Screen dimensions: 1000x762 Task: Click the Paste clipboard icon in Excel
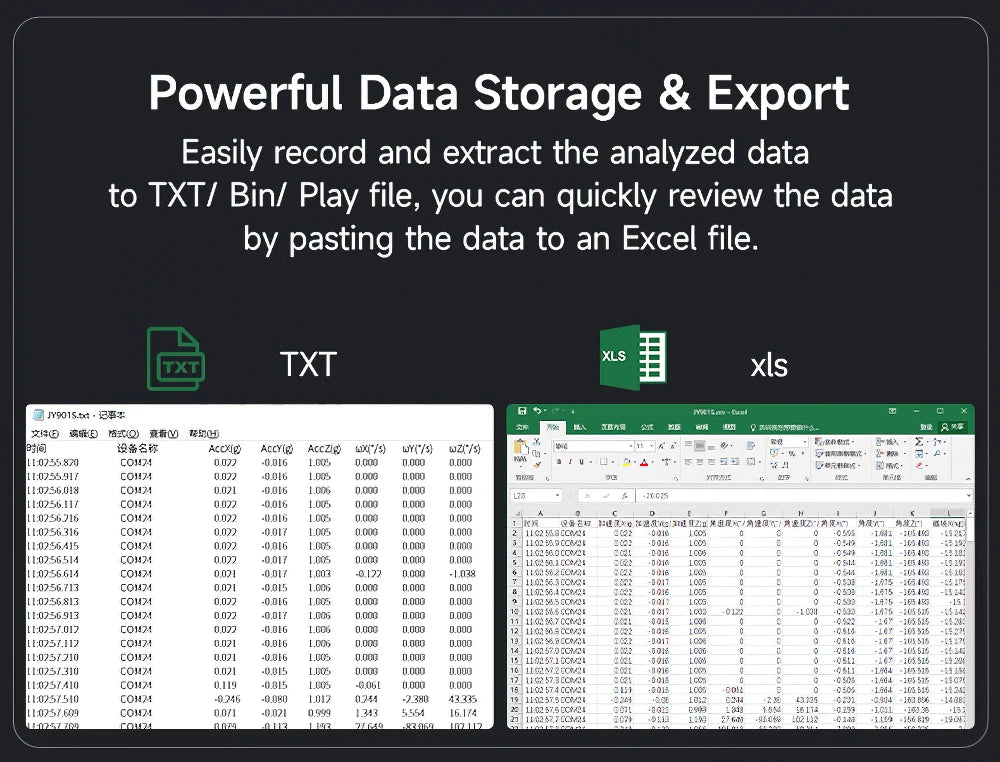[521, 449]
